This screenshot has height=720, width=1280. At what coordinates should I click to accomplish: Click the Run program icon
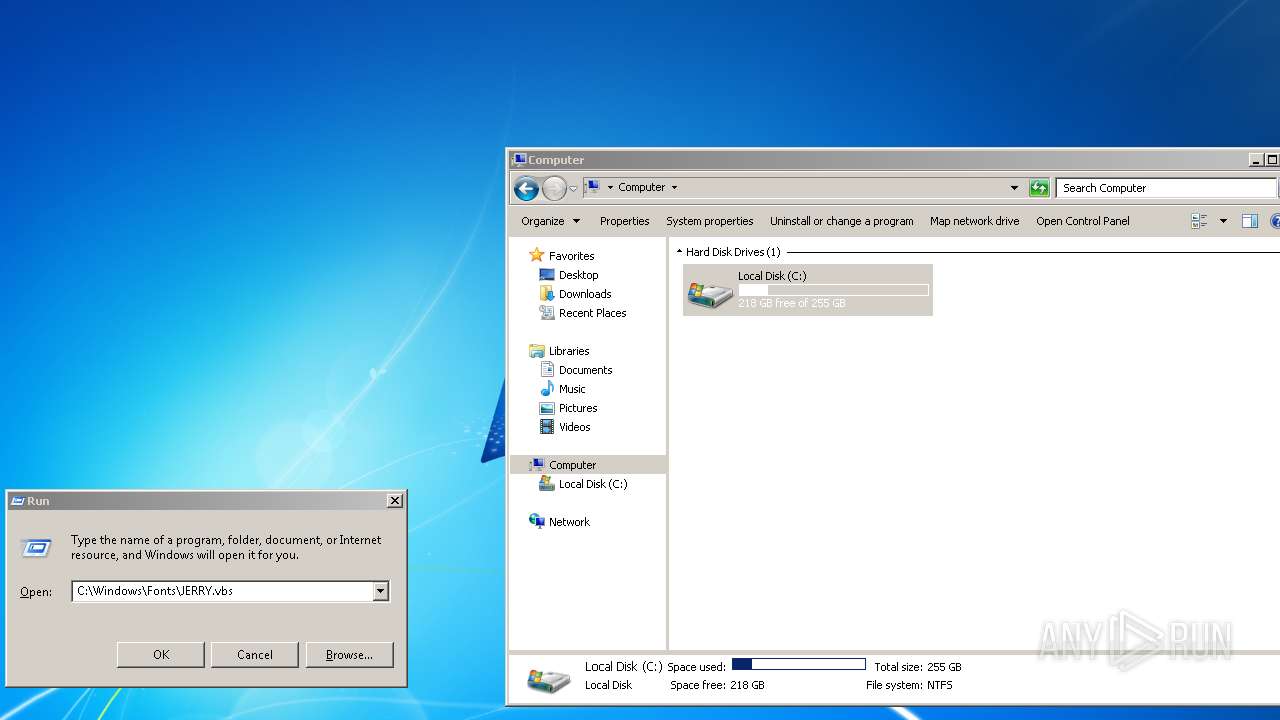coord(37,548)
